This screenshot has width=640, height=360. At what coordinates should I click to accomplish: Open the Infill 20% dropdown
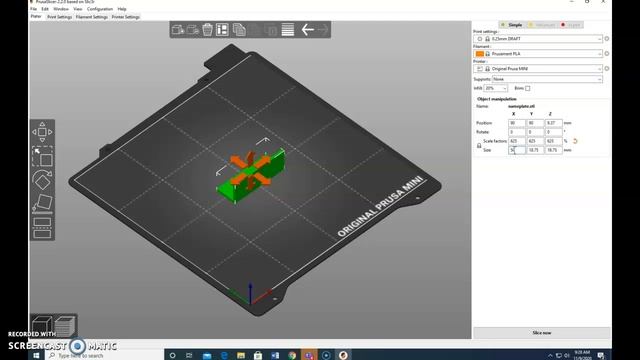(x=496, y=88)
